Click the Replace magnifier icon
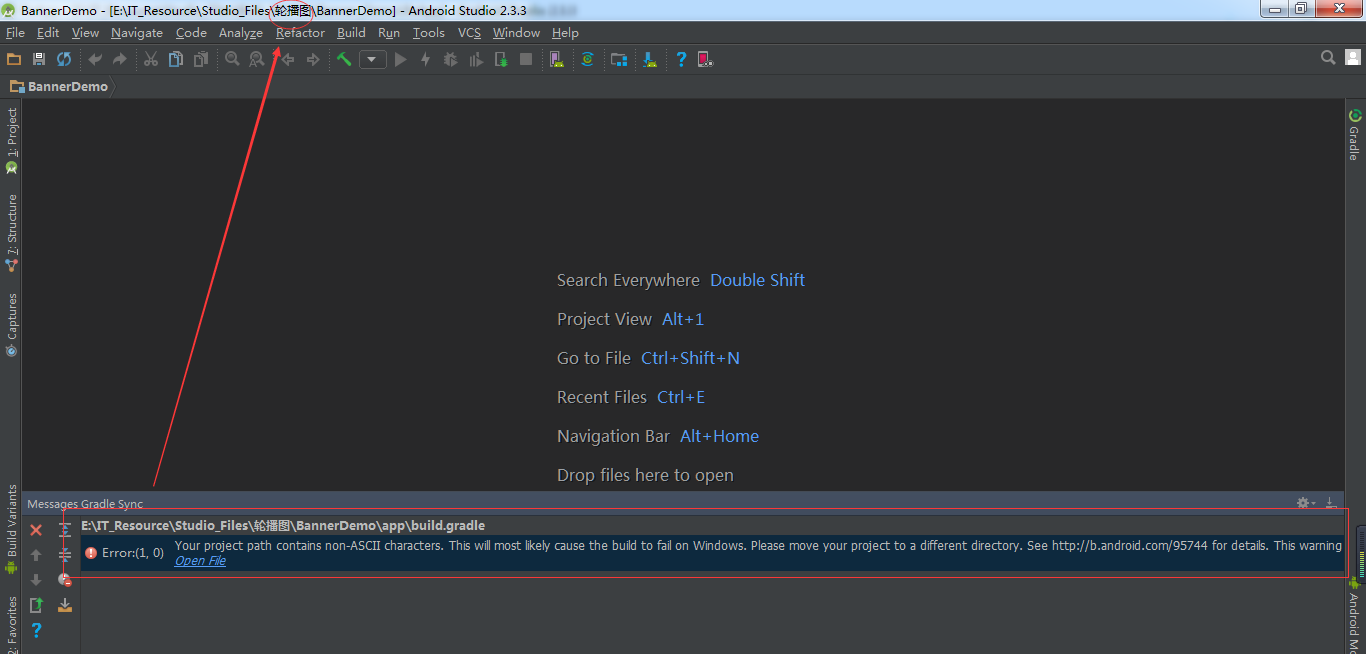The width and height of the screenshot is (1366, 654). tap(257, 59)
